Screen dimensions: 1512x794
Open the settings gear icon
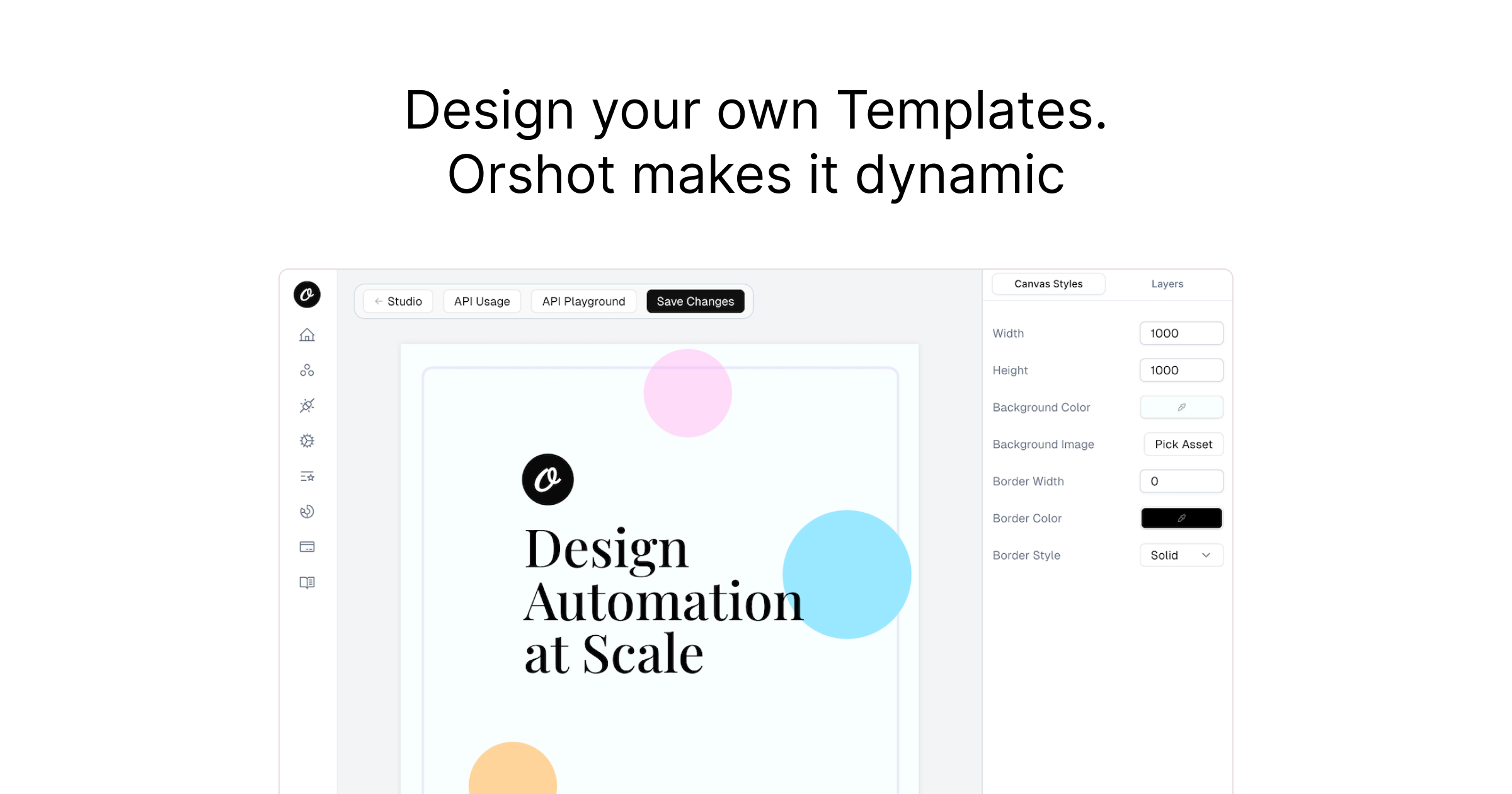point(307,440)
